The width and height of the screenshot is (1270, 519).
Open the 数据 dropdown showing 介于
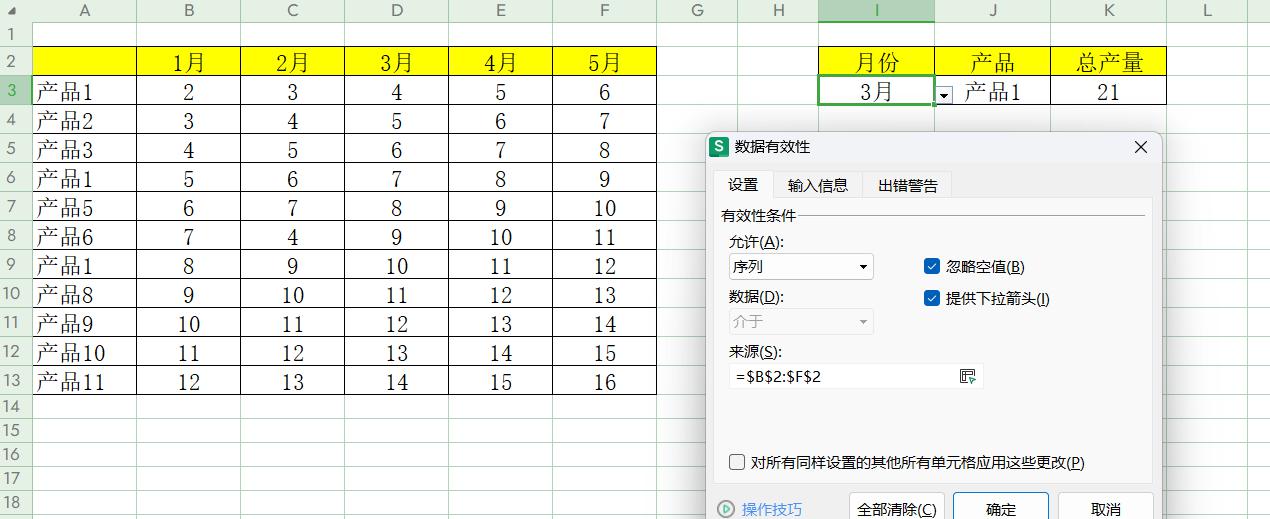(x=801, y=321)
